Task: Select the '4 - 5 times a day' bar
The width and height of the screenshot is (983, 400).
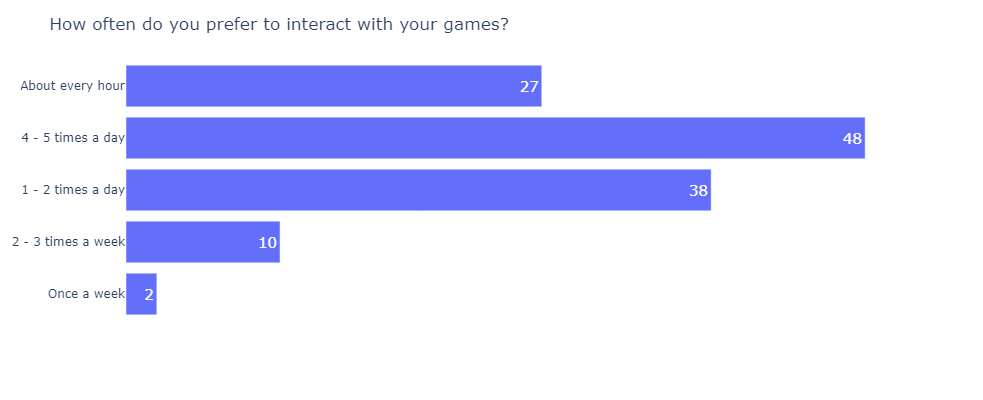Action: (495, 138)
